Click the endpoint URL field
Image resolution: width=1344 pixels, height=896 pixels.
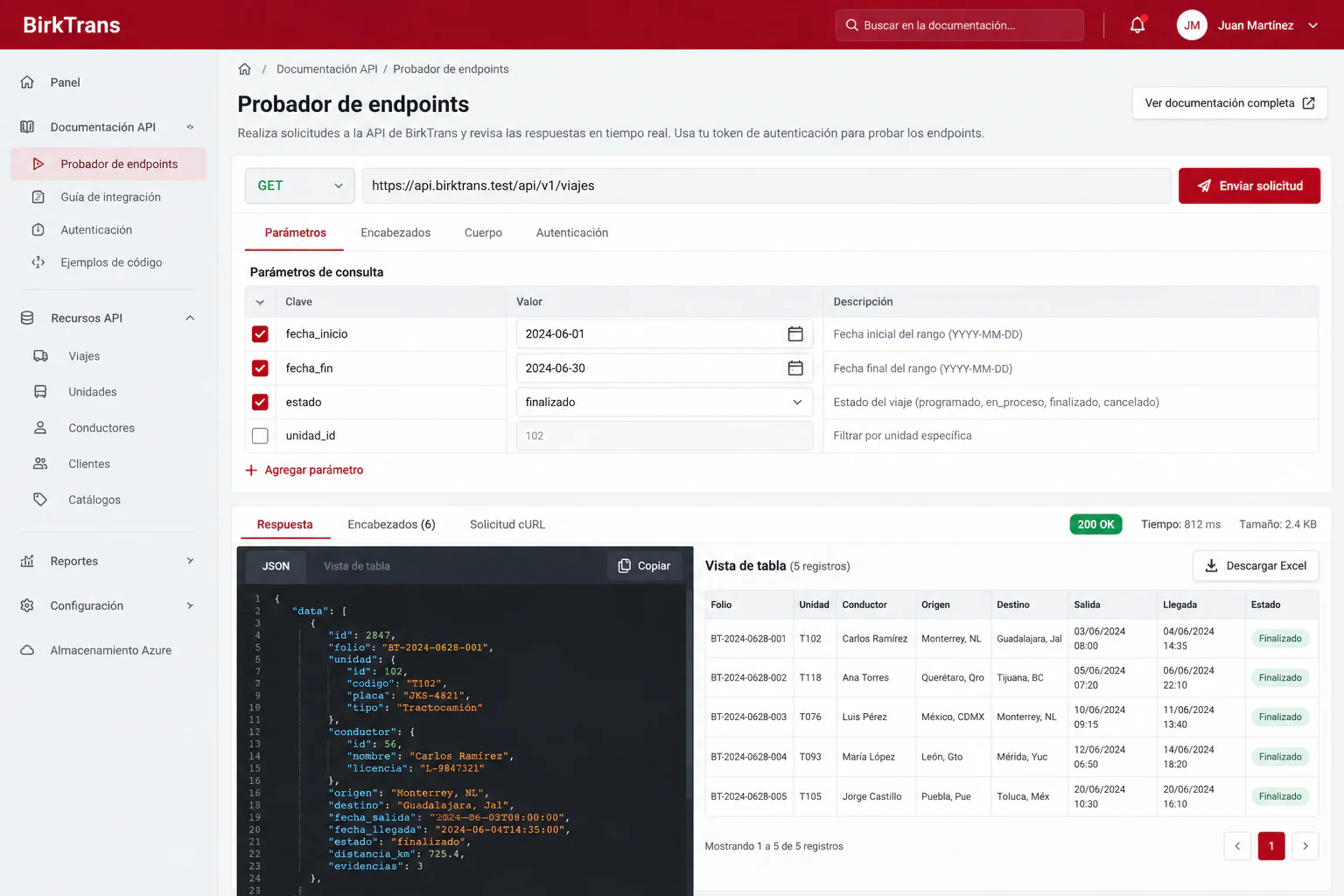[x=766, y=185]
